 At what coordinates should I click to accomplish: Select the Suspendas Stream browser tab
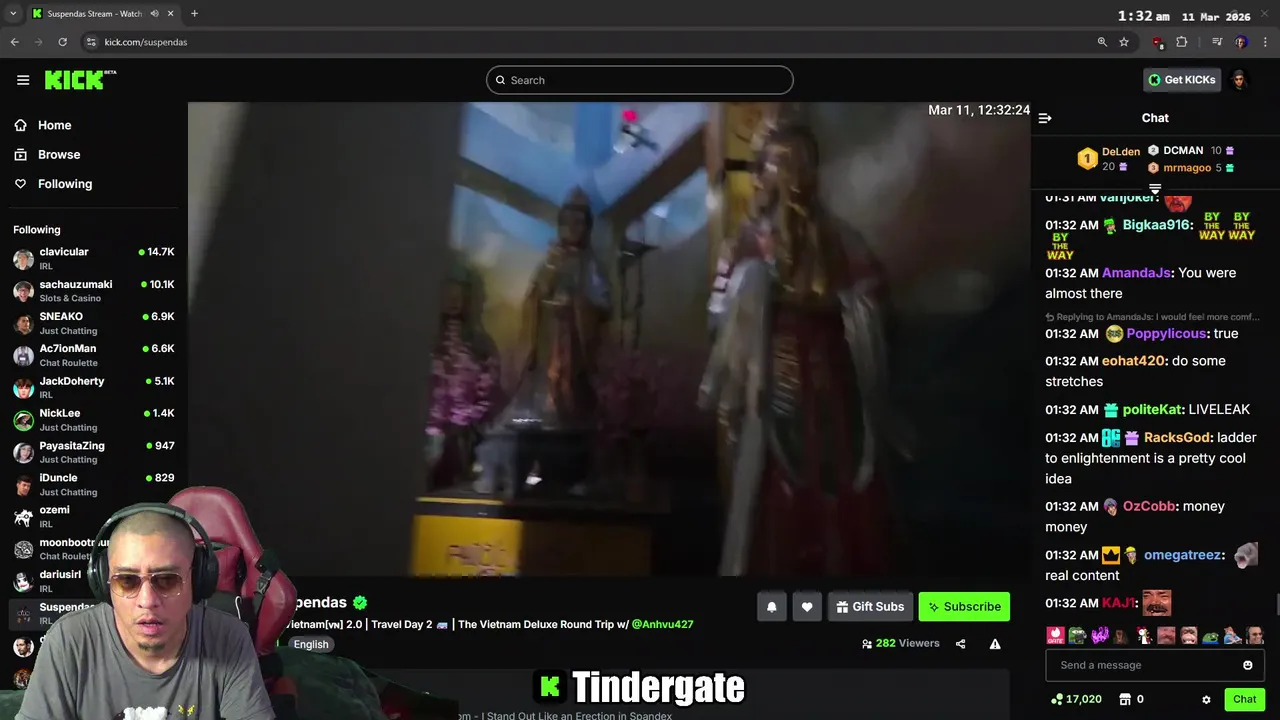(x=95, y=14)
